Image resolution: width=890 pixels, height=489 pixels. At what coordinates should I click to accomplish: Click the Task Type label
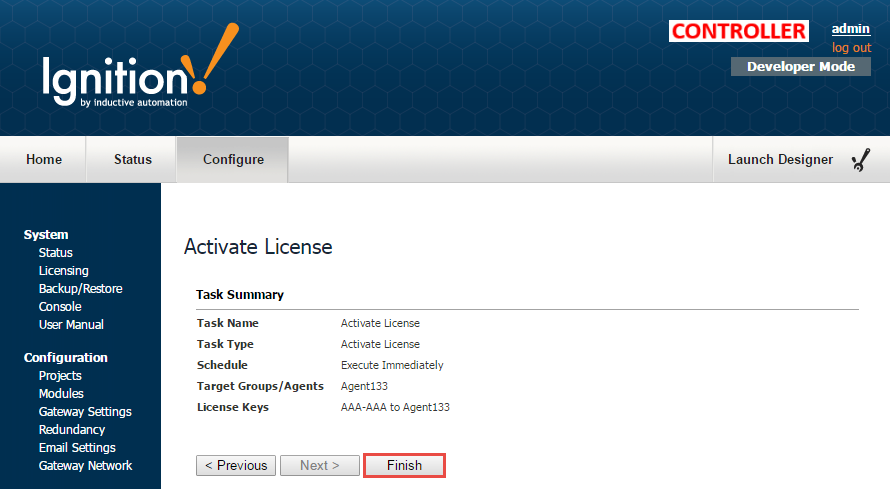225,344
